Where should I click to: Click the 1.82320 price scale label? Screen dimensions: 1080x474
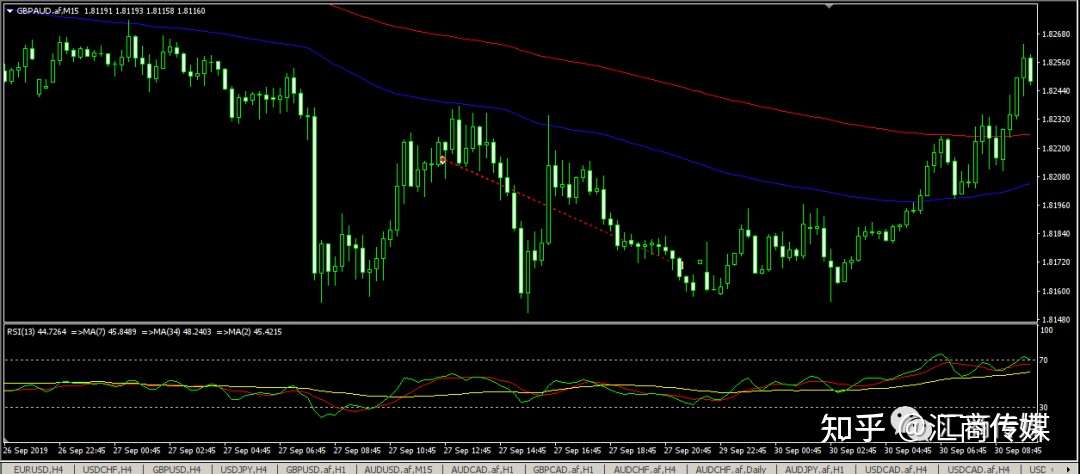[x=1055, y=119]
